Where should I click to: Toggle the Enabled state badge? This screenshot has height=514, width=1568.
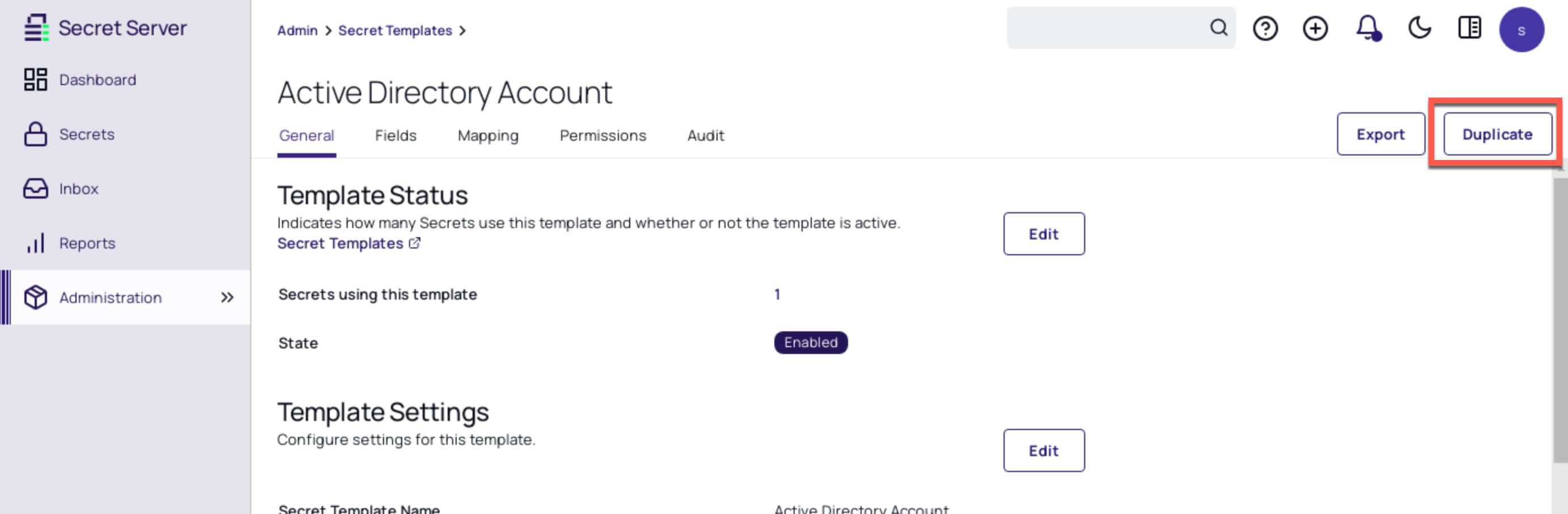810,342
